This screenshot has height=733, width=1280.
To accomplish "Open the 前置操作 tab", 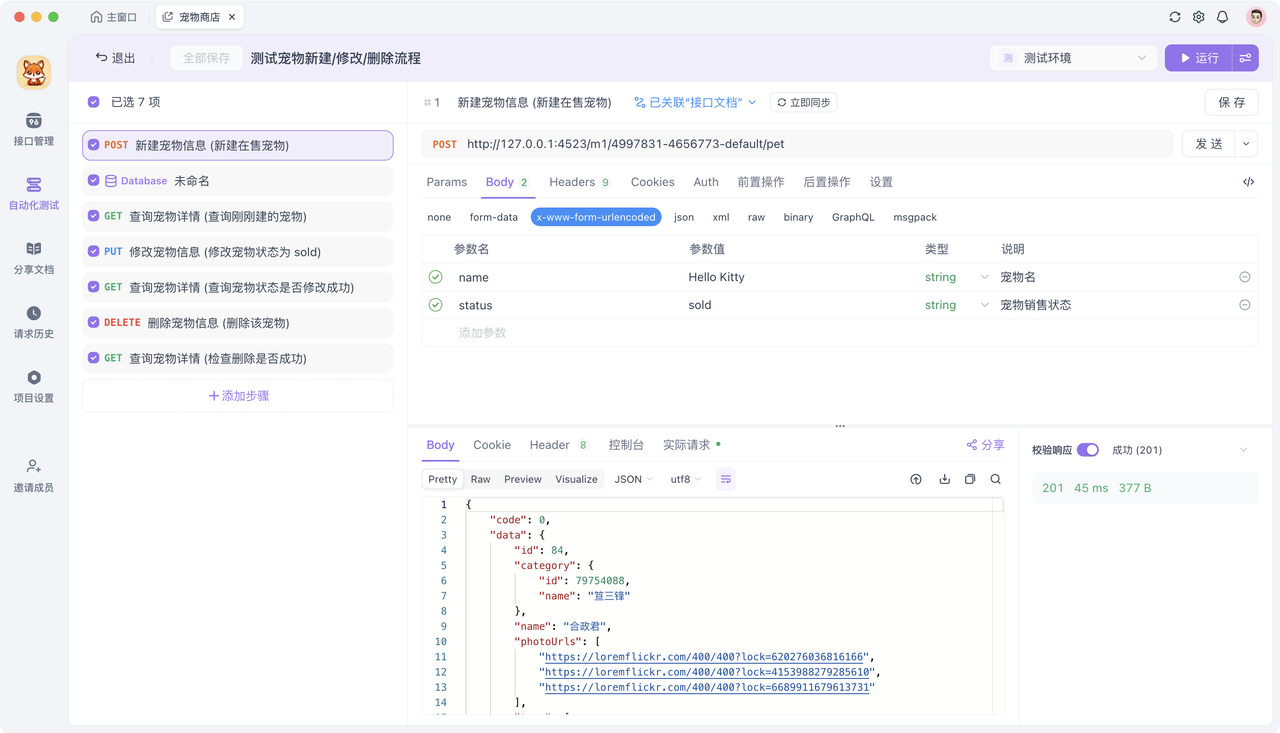I will pos(761,182).
